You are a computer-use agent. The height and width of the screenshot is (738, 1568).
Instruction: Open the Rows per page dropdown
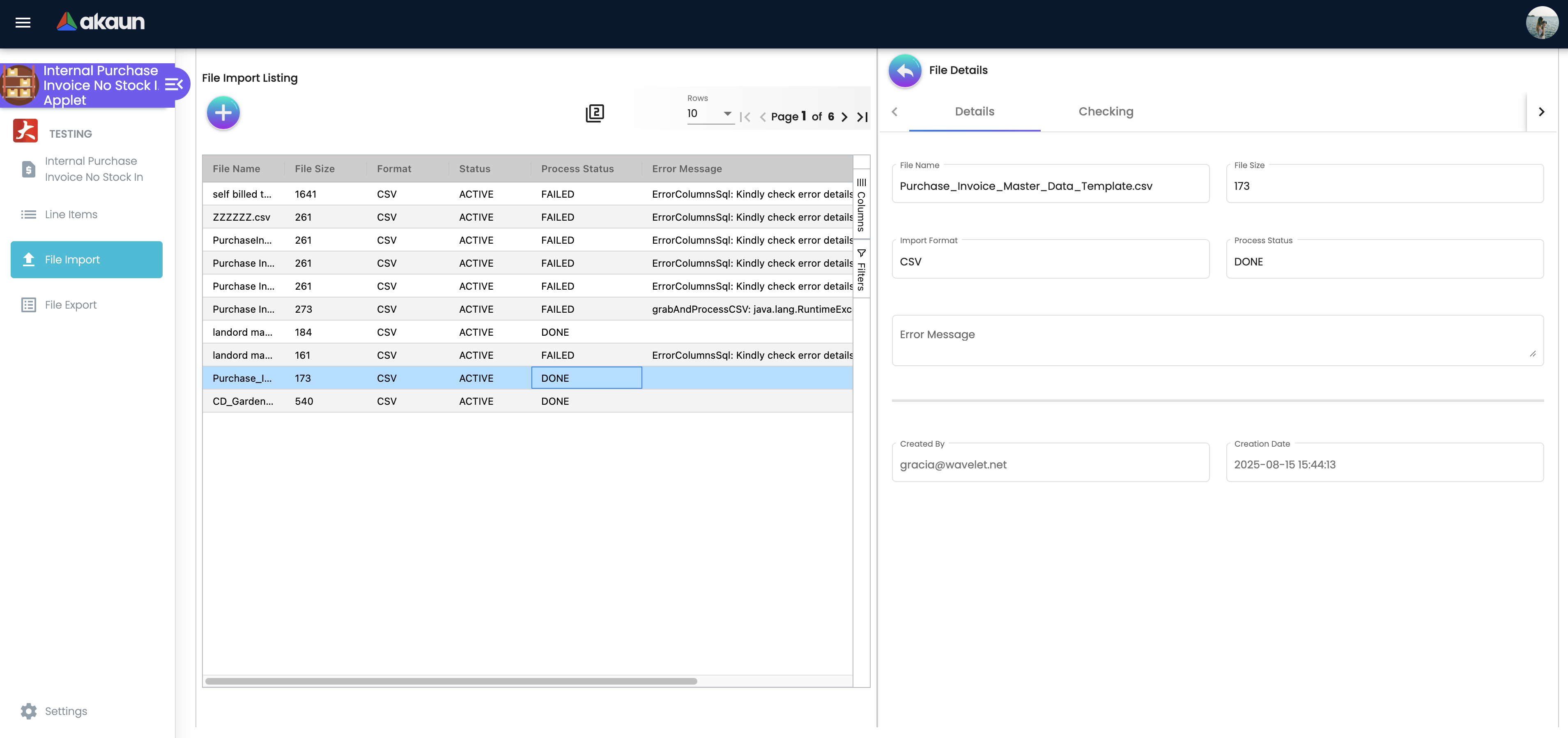710,114
